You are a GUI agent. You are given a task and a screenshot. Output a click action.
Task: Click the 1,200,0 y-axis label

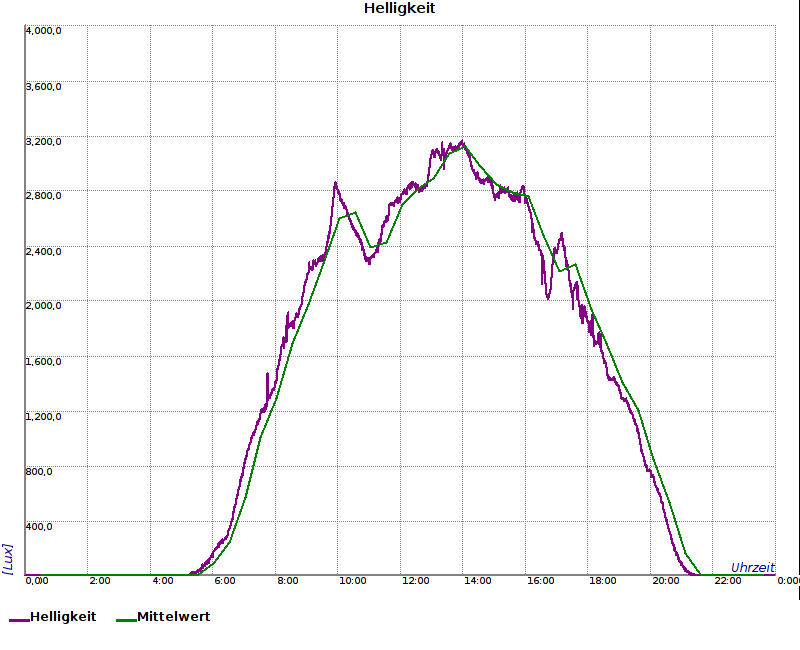pyautogui.click(x=43, y=416)
